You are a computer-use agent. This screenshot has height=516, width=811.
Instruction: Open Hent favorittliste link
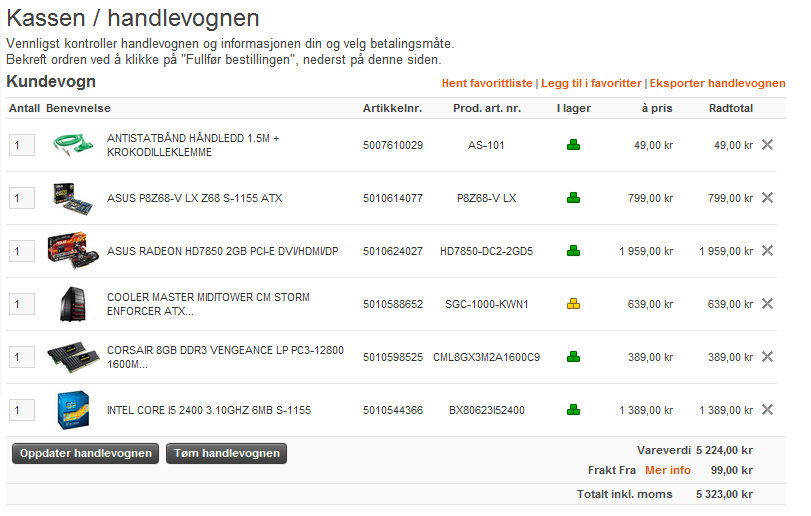487,83
